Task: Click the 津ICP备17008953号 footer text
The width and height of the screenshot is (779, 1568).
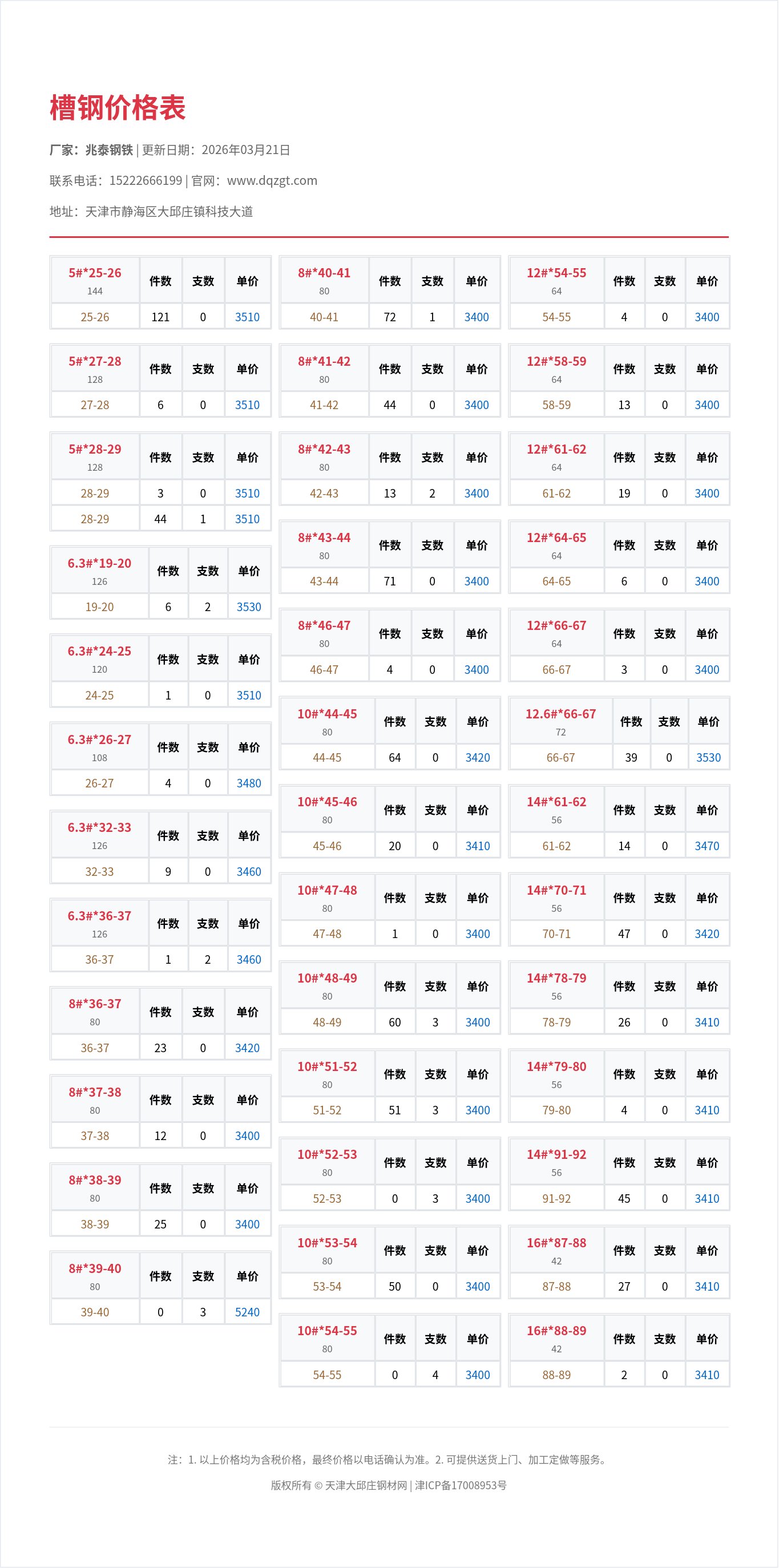Action: pos(461,1485)
